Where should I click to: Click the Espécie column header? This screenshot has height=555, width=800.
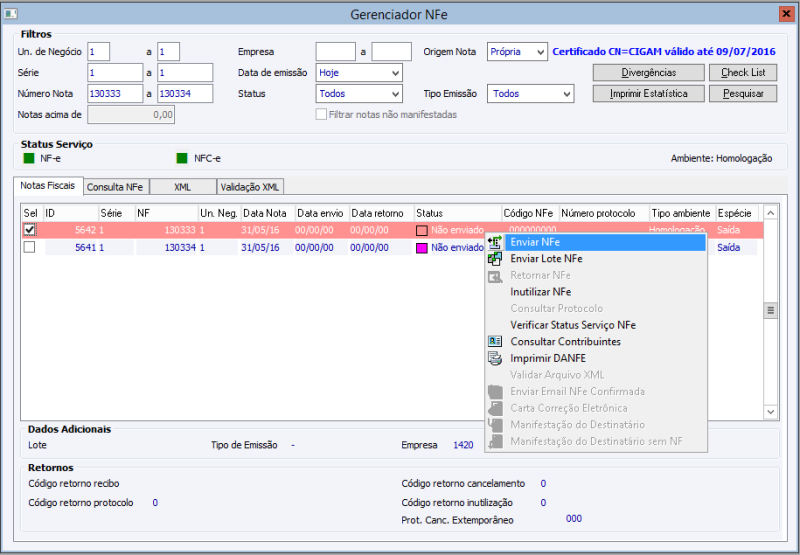click(x=737, y=213)
